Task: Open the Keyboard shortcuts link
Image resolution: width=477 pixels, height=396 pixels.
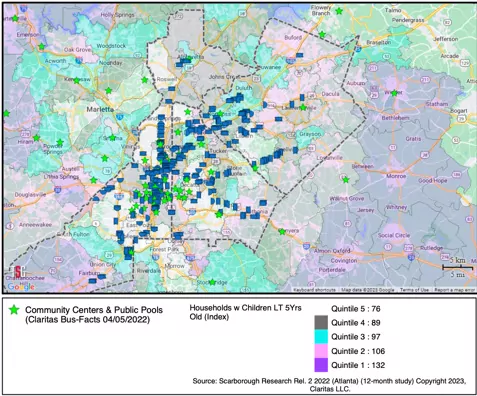Action: (314, 290)
